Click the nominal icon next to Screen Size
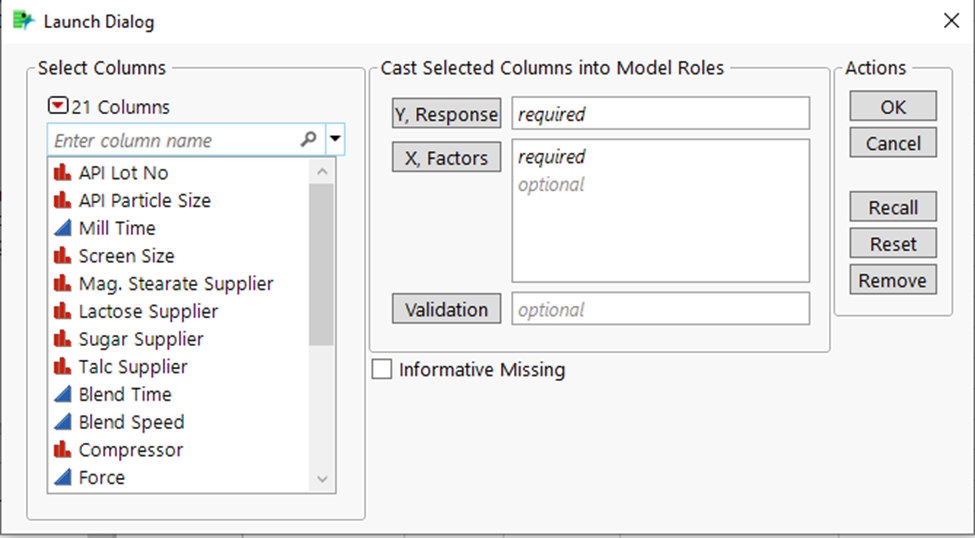The image size is (975, 538). [x=62, y=256]
